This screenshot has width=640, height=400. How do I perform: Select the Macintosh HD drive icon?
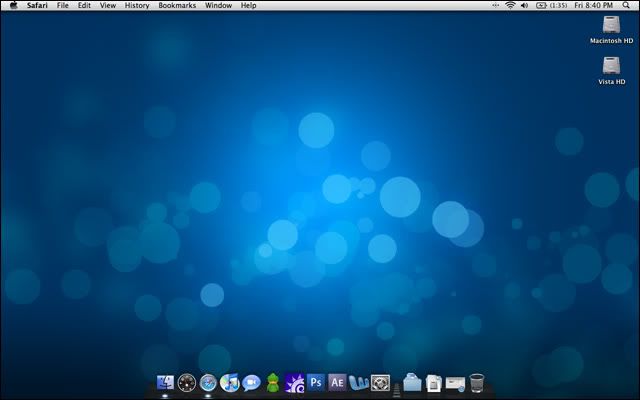point(611,25)
